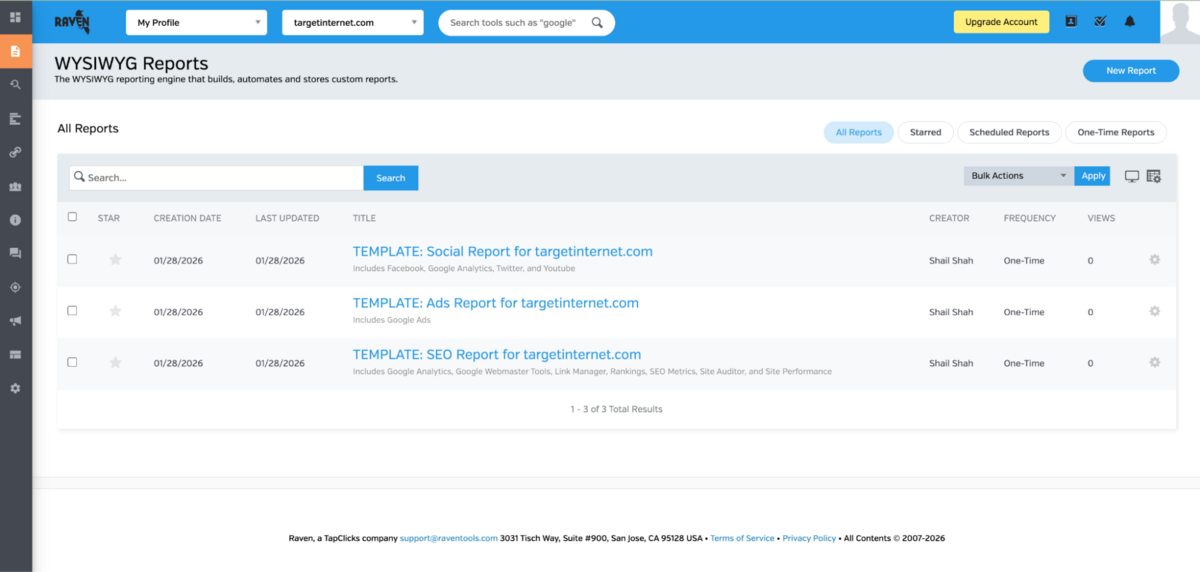Open the chat bubbles social icon in sidebar
Screen dimensions: 1200x572
click(15, 254)
